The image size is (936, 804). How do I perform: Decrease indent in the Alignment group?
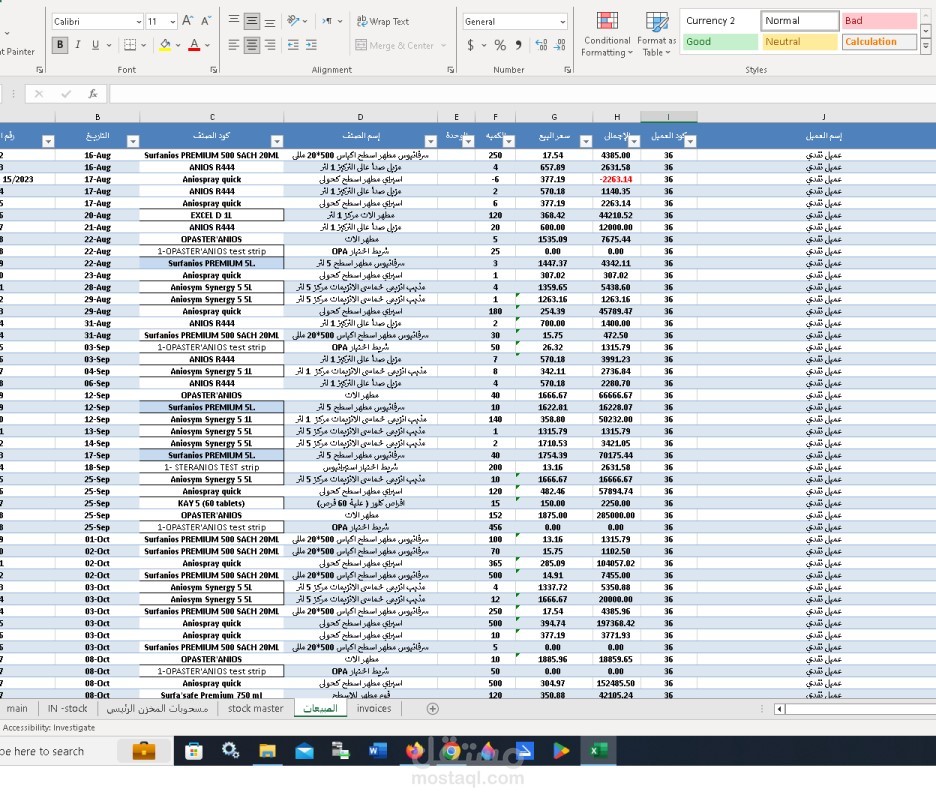(293, 45)
